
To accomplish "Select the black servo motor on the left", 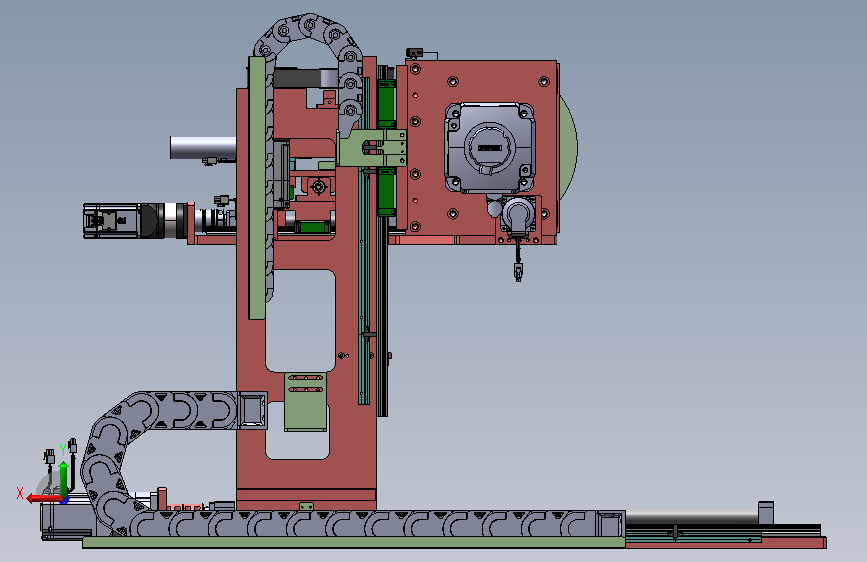I will point(124,221).
